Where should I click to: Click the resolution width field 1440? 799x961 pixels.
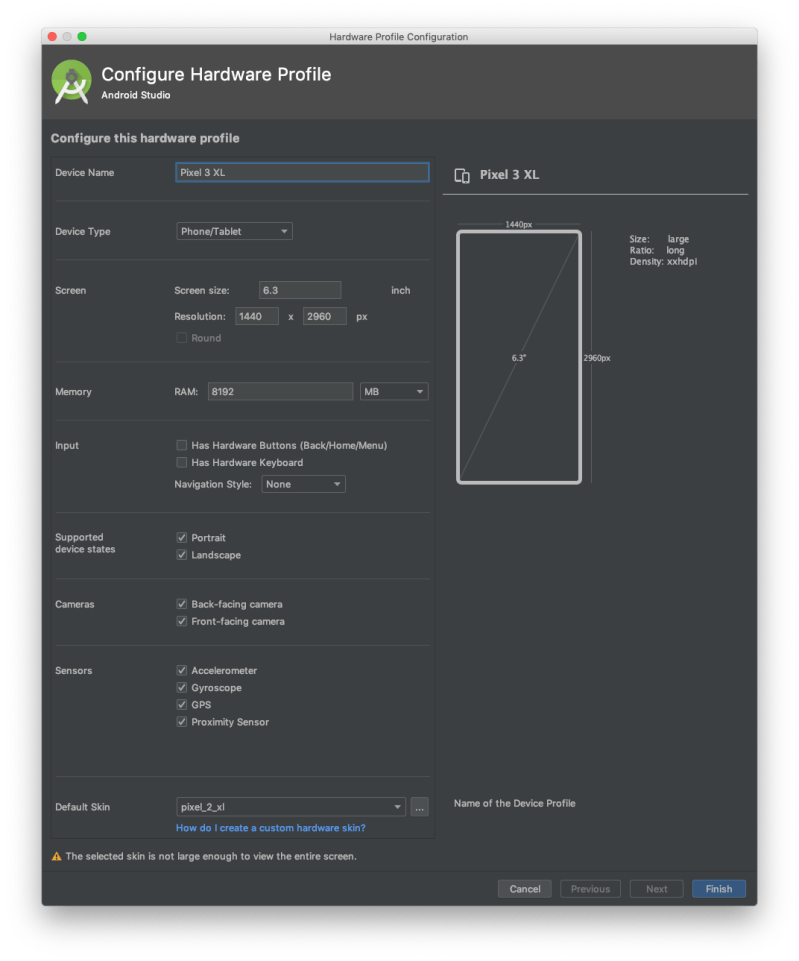click(257, 316)
